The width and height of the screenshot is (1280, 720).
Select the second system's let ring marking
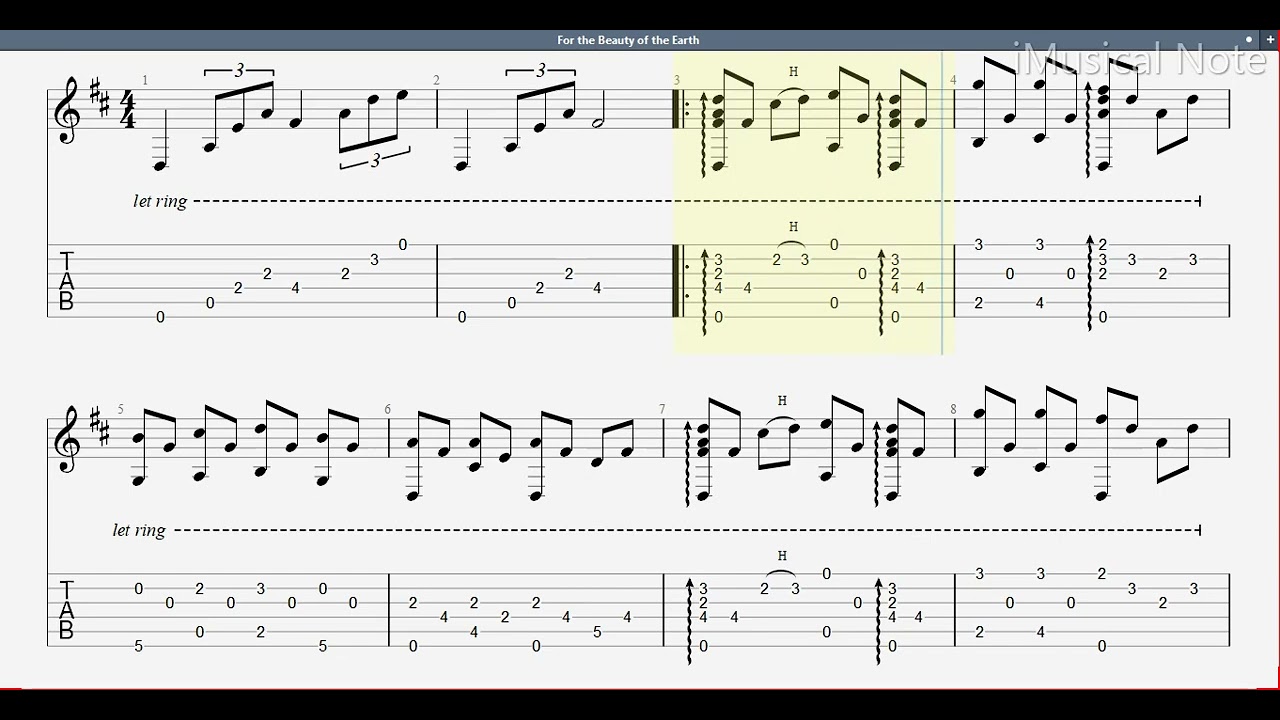140,530
